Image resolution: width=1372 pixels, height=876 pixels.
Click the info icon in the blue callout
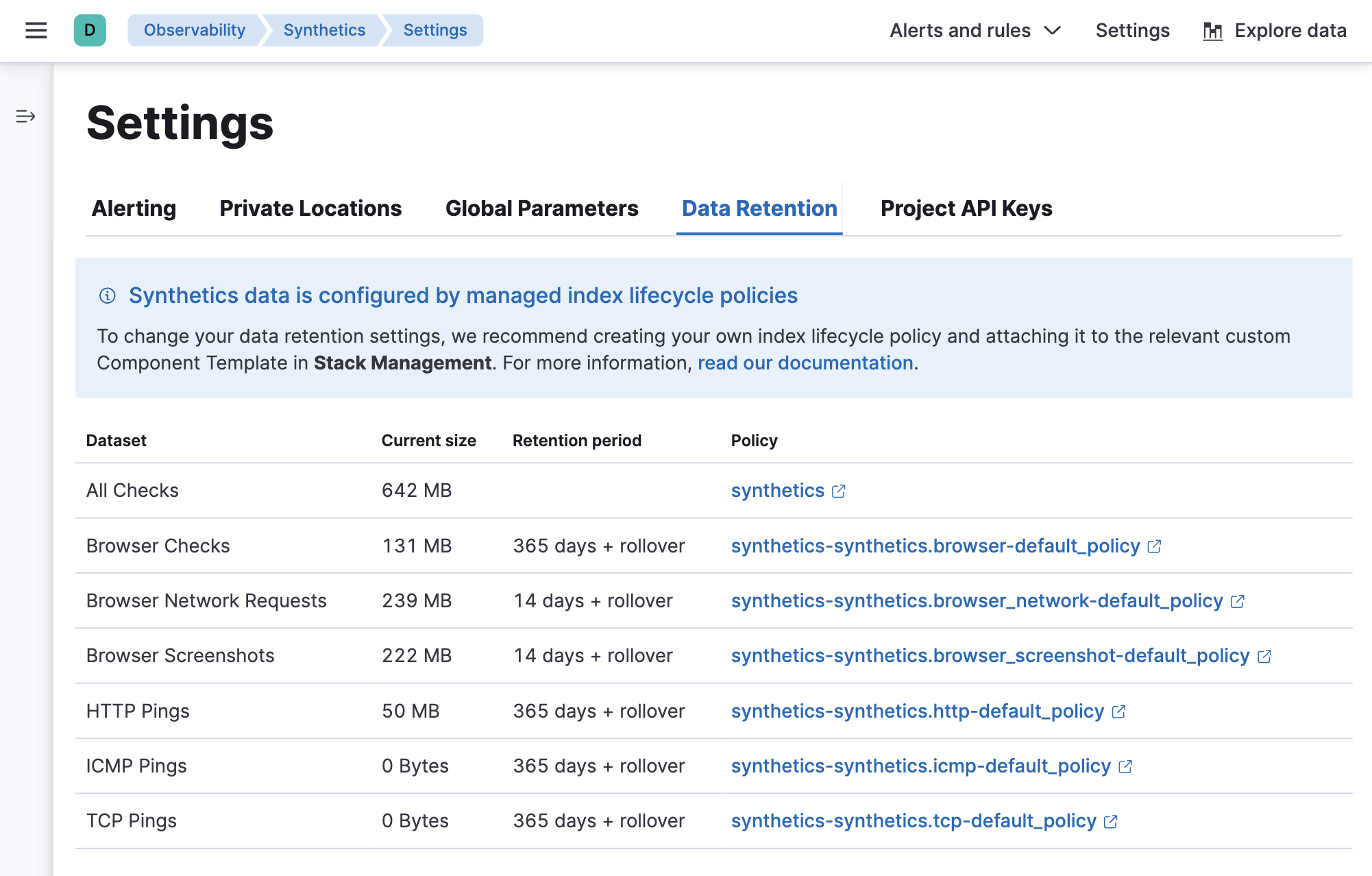106,295
